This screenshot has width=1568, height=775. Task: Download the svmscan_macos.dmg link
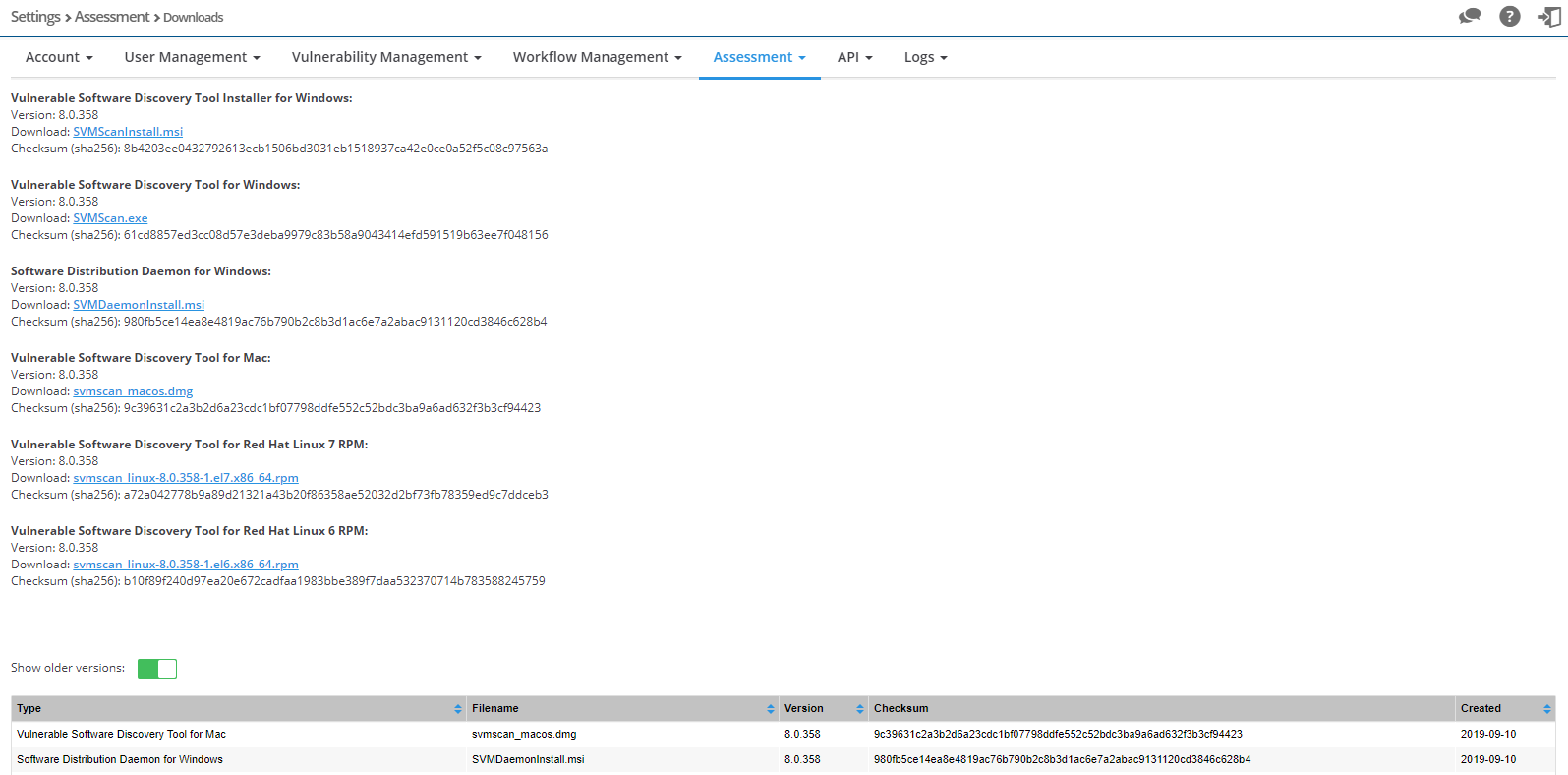coord(133,391)
